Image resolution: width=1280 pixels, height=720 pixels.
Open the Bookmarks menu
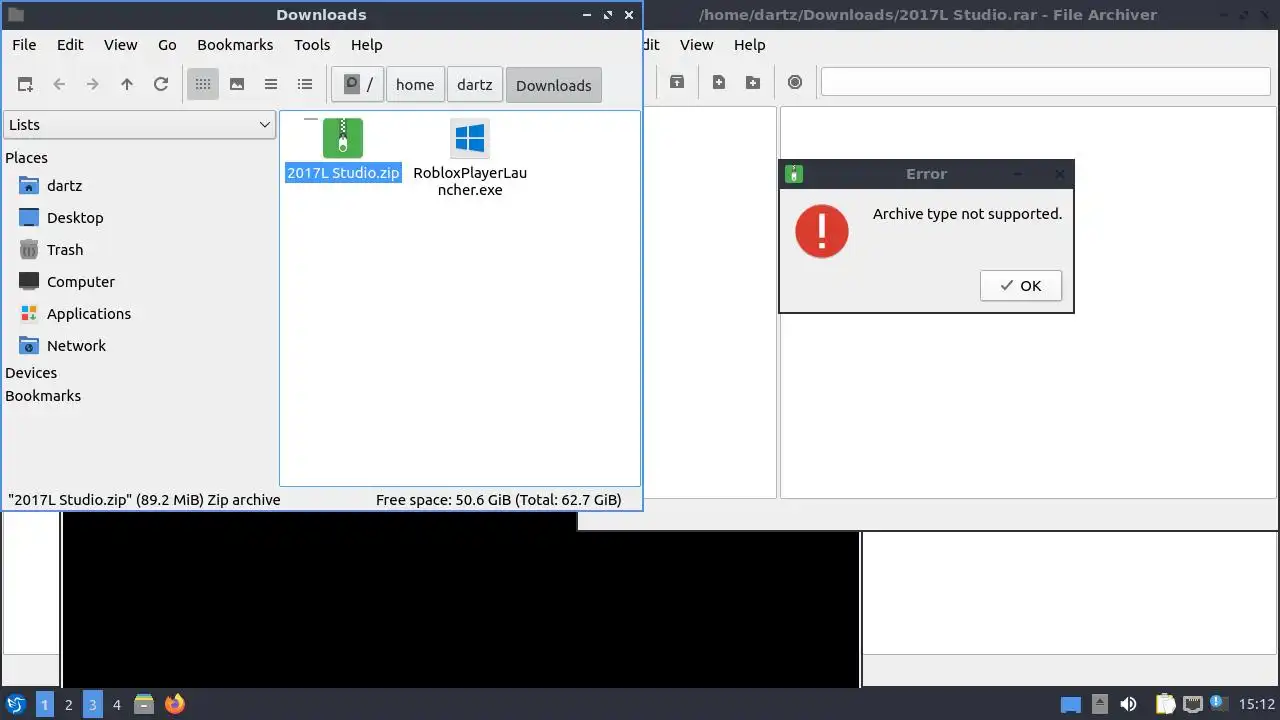235,45
